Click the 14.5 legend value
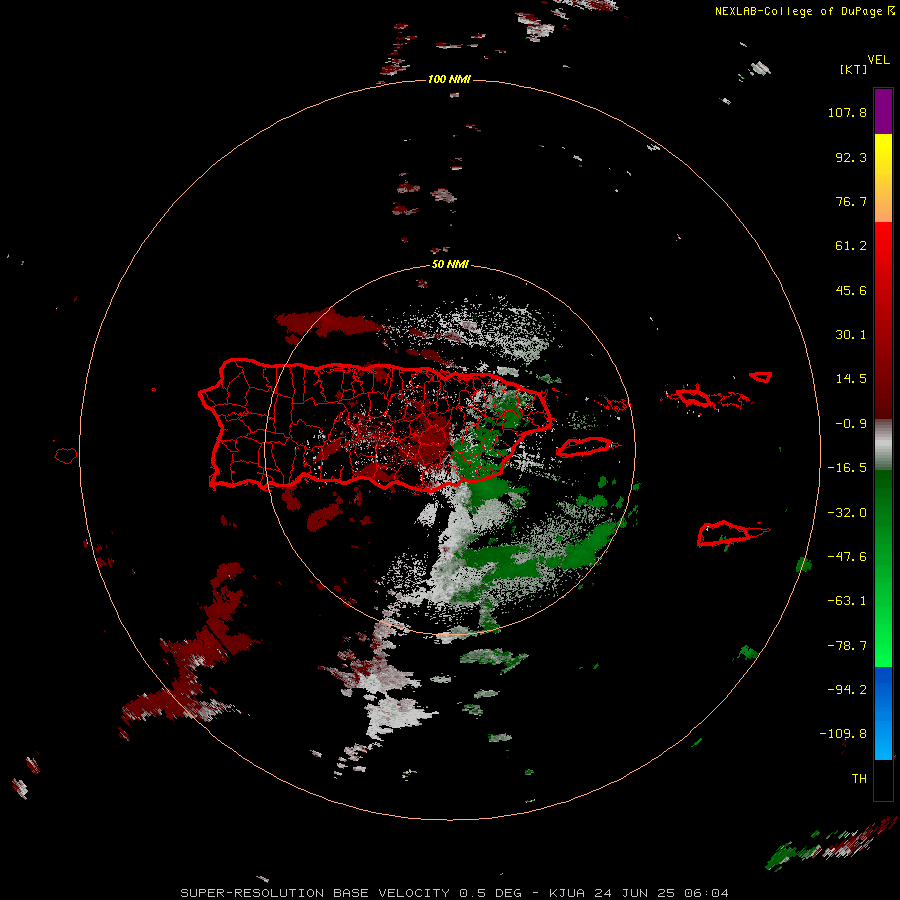Image resolution: width=900 pixels, height=900 pixels. click(851, 379)
